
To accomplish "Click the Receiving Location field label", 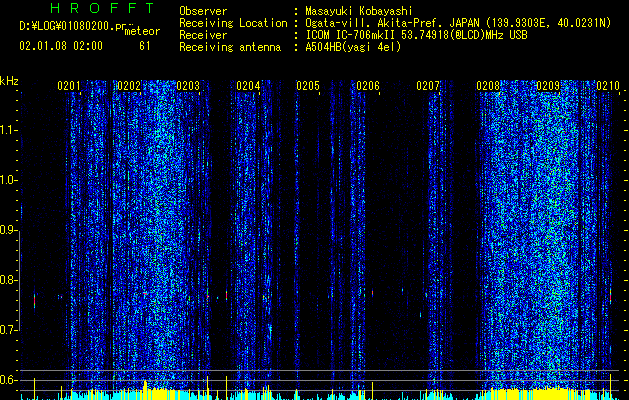I will pos(233,23).
